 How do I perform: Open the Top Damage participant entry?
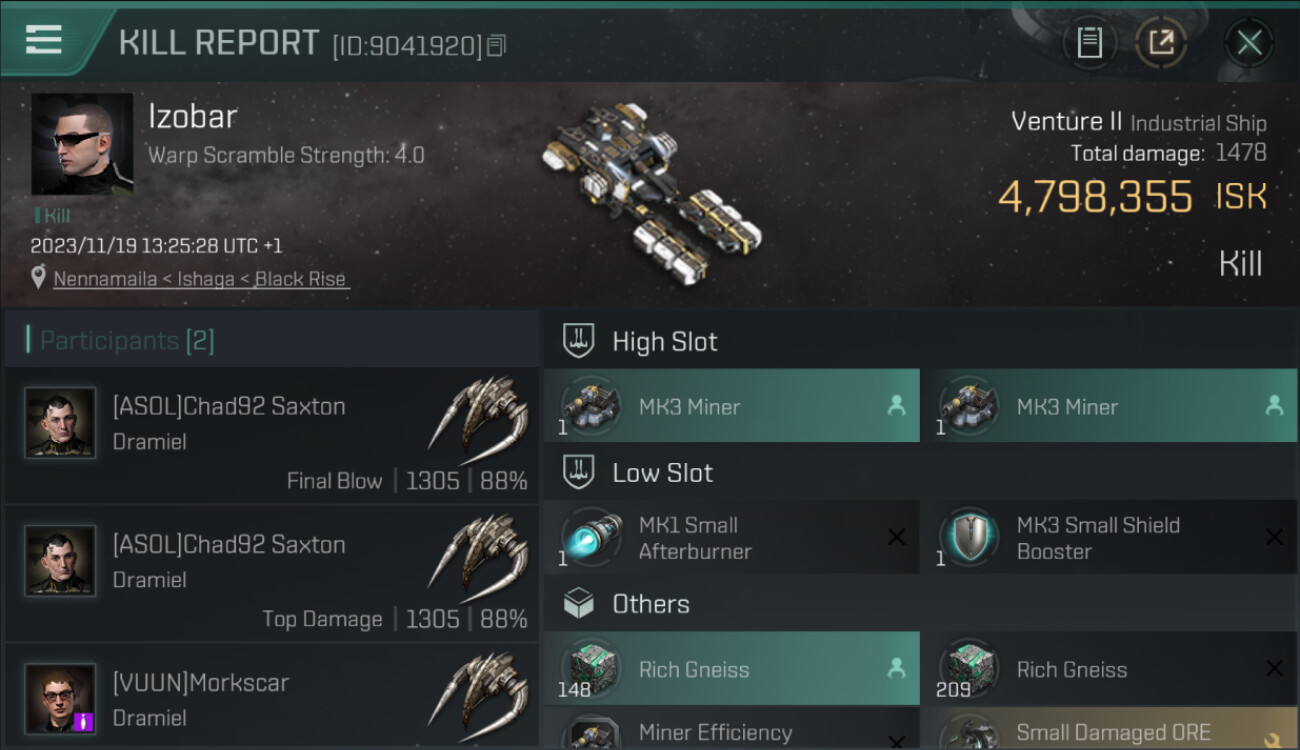(270, 575)
